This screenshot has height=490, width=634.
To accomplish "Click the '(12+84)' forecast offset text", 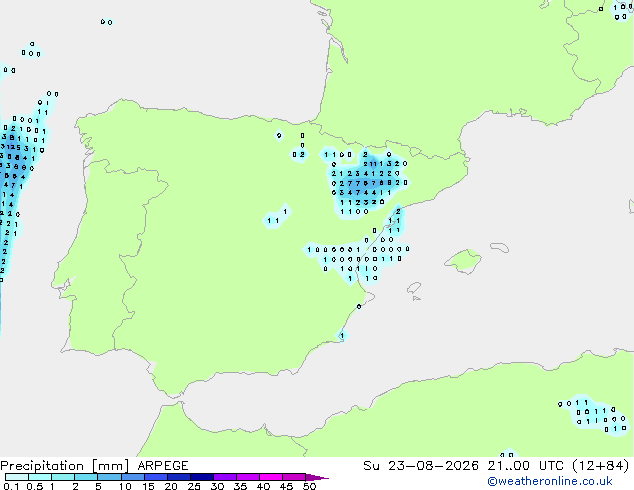I will 601,466.
